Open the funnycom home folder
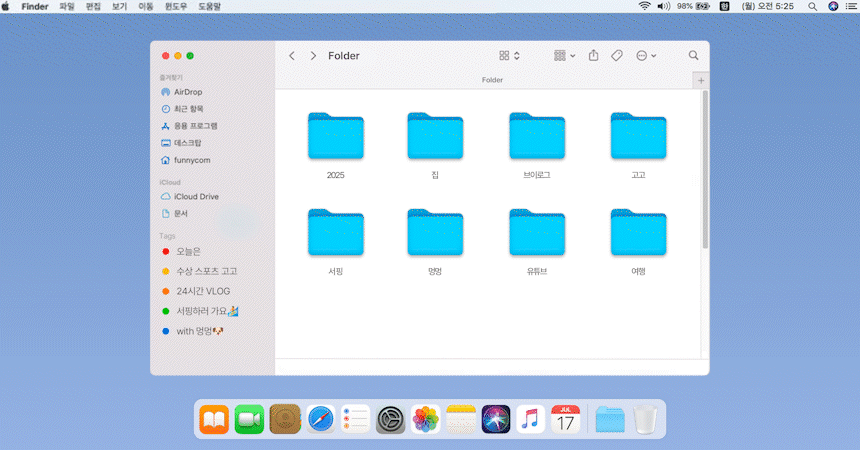This screenshot has height=450, width=860. point(191,160)
